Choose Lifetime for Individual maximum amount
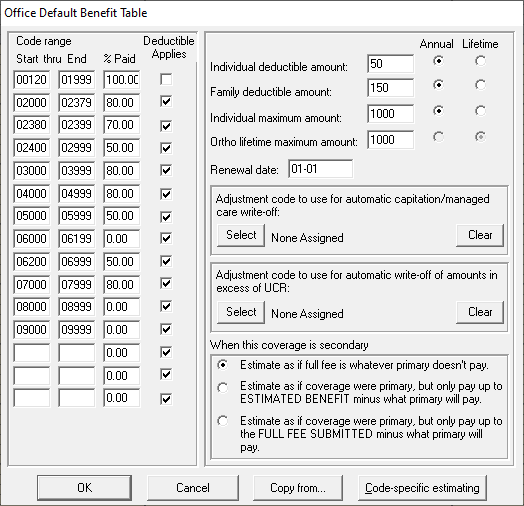 pyautogui.click(x=480, y=111)
